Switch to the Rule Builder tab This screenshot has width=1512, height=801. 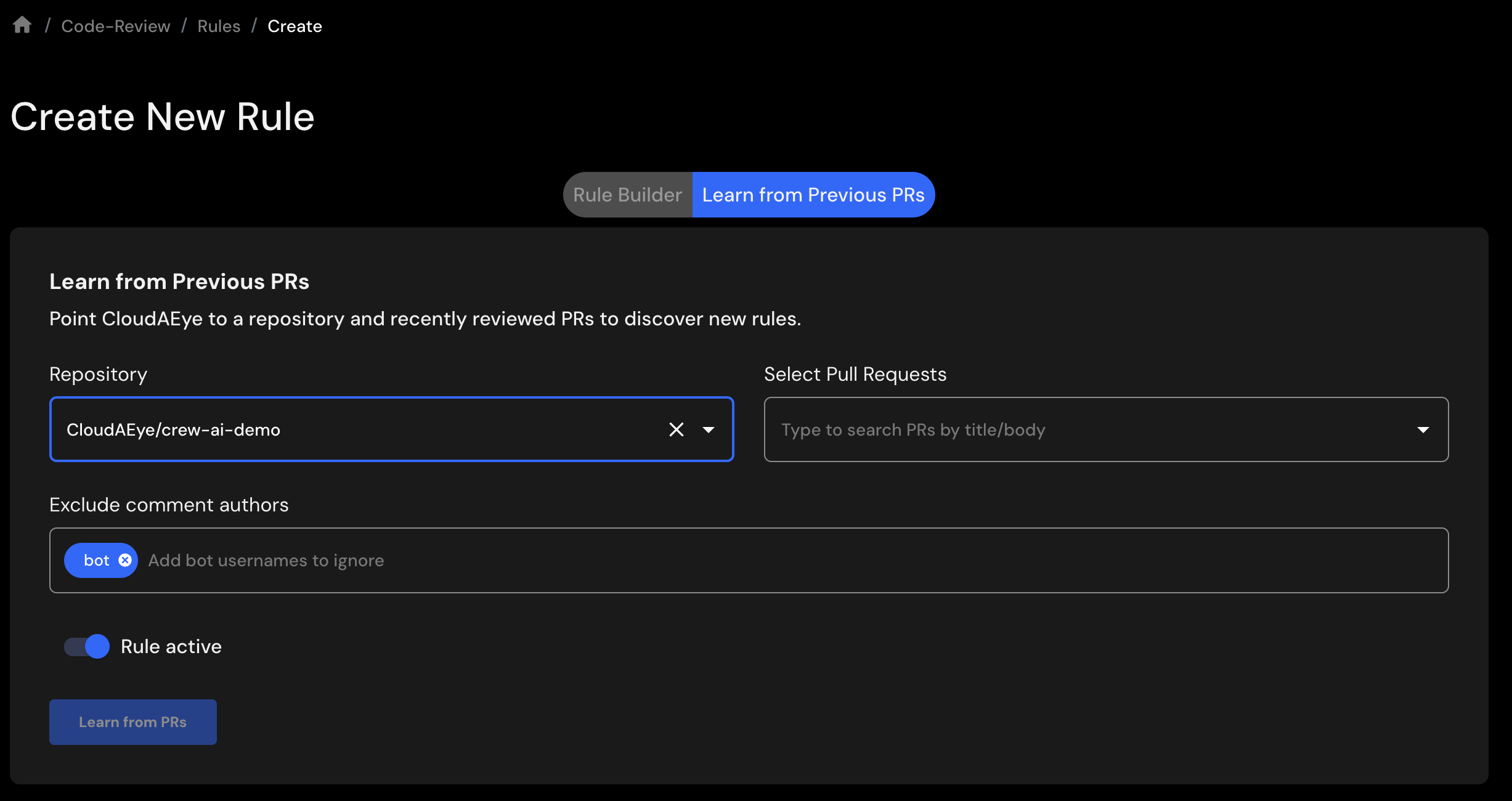[x=627, y=195]
